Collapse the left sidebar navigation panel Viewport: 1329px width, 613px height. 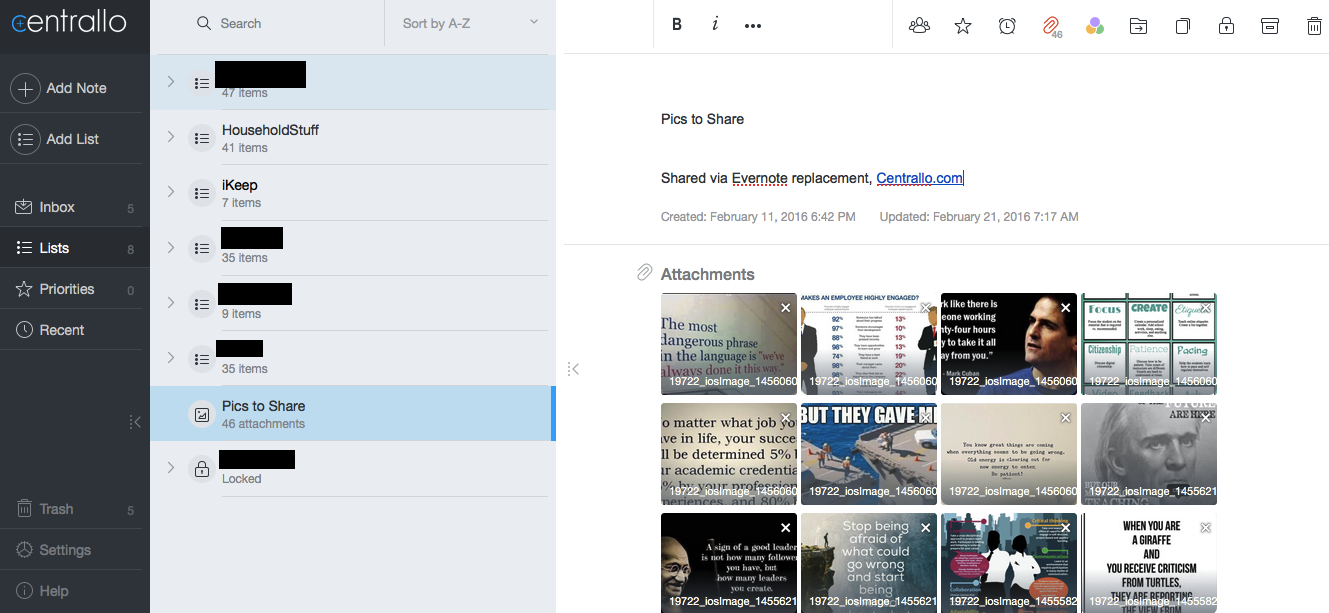135,422
